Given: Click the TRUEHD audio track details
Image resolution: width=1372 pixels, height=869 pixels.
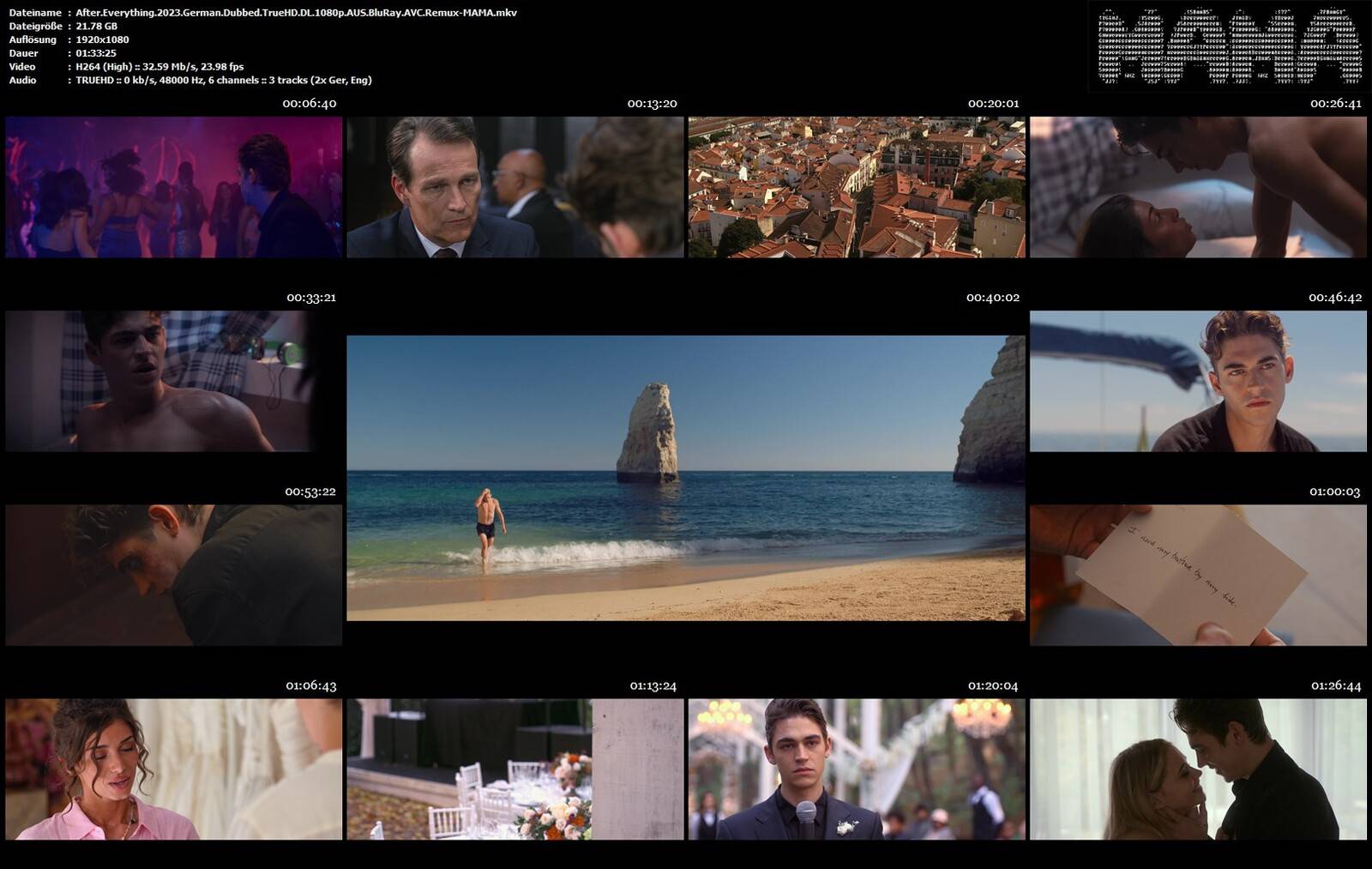Looking at the screenshot, I should click(x=224, y=81).
